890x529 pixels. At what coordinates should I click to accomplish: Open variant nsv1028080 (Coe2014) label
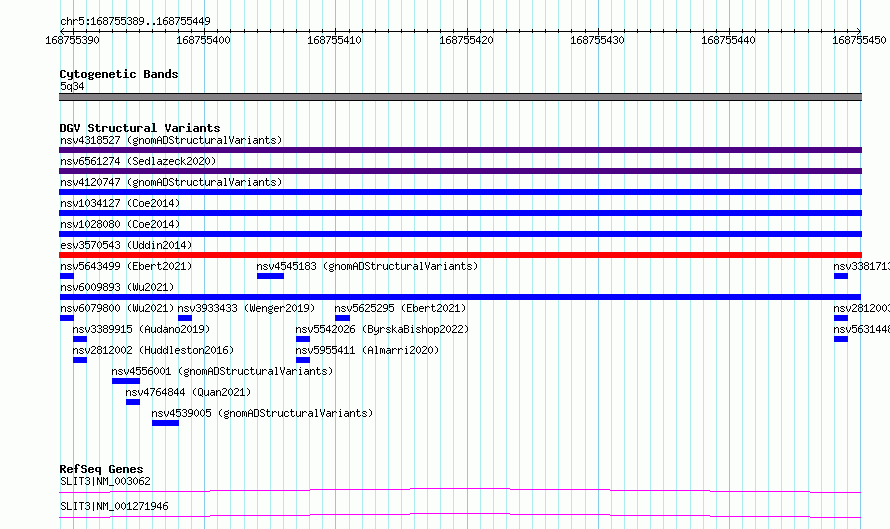120,224
